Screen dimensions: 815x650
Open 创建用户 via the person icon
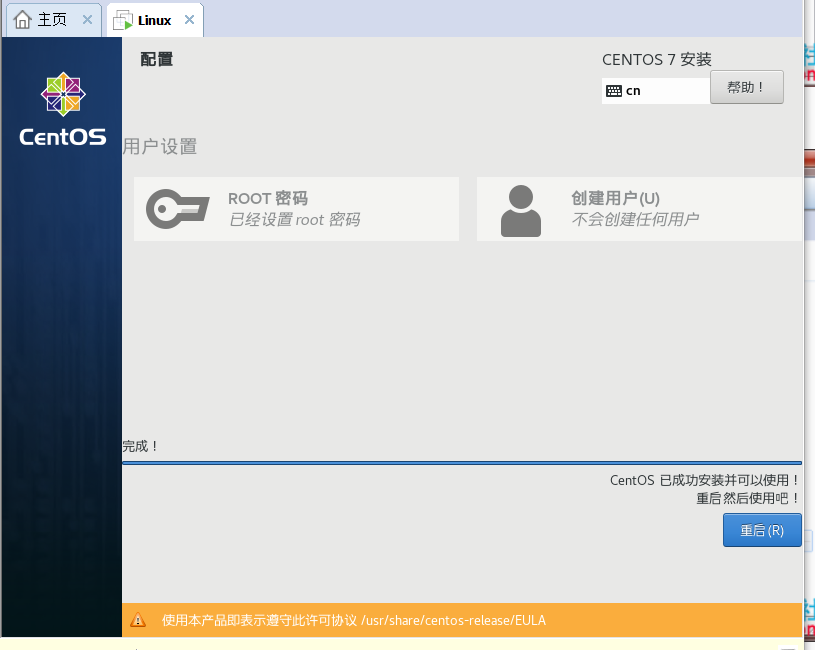521,211
